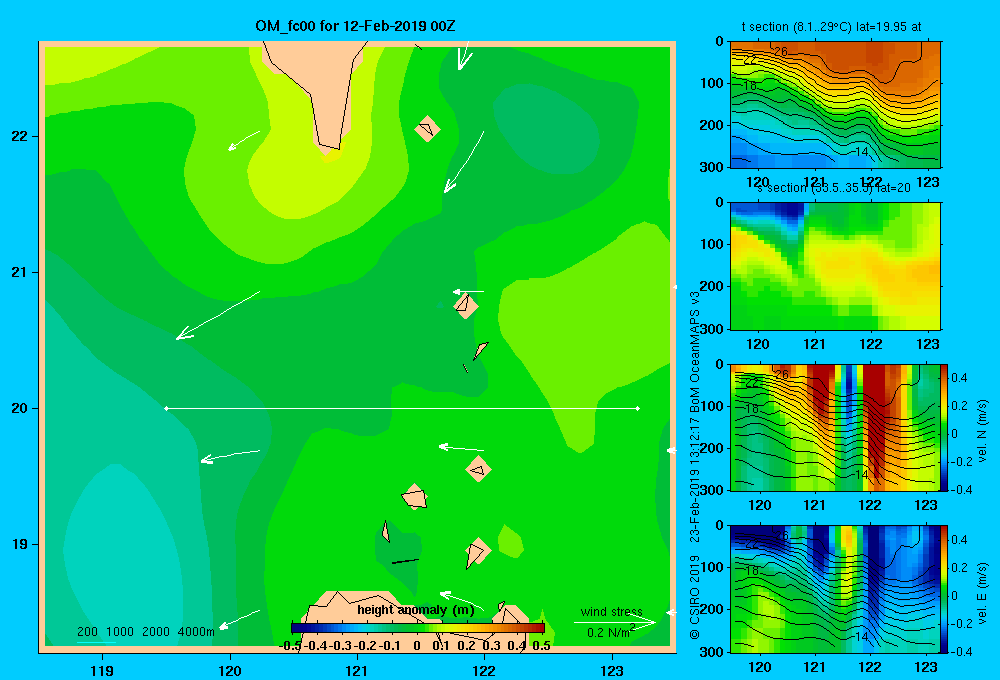Open the eastward velocity section plot
The height and width of the screenshot is (680, 1000).
coord(835,589)
